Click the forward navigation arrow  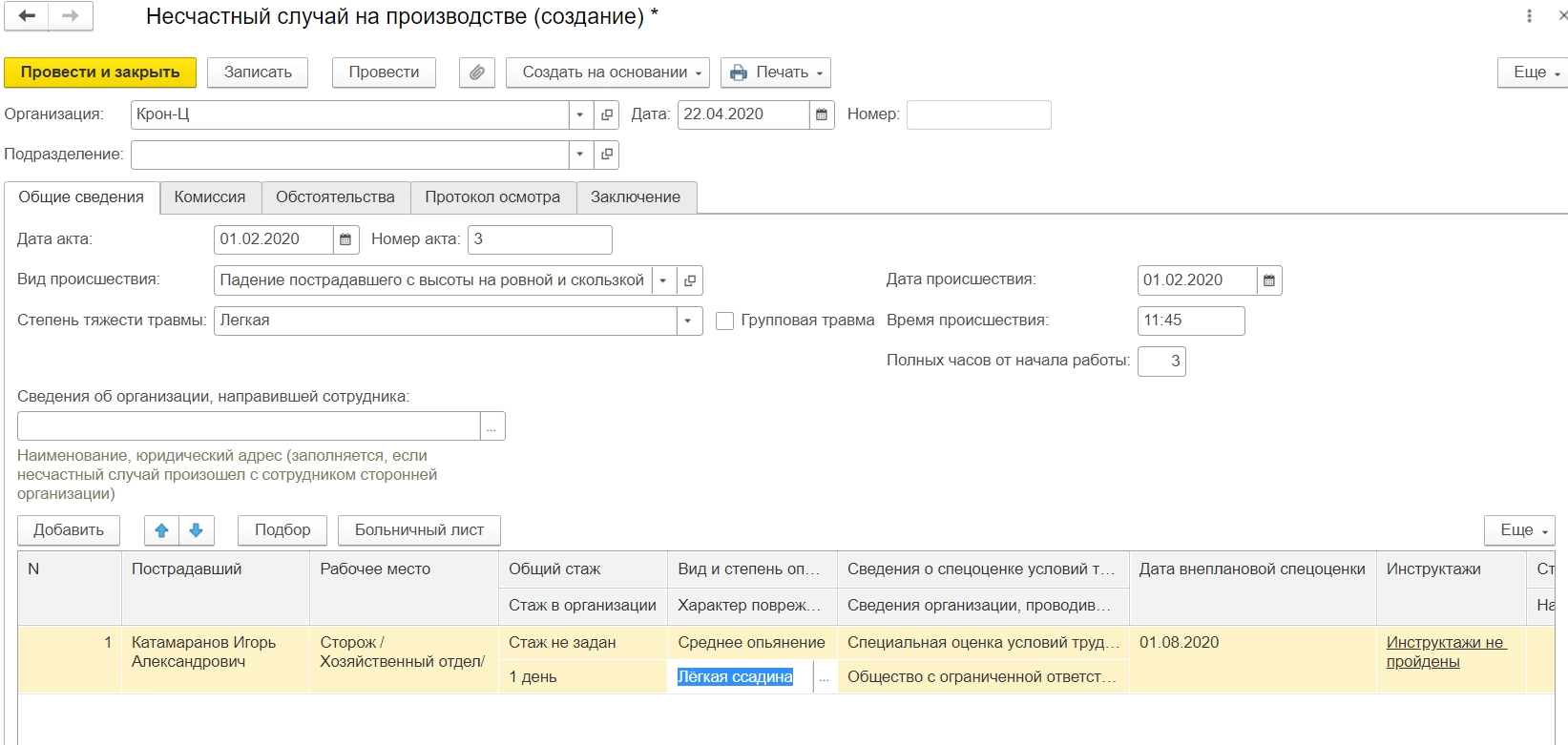tap(70, 16)
